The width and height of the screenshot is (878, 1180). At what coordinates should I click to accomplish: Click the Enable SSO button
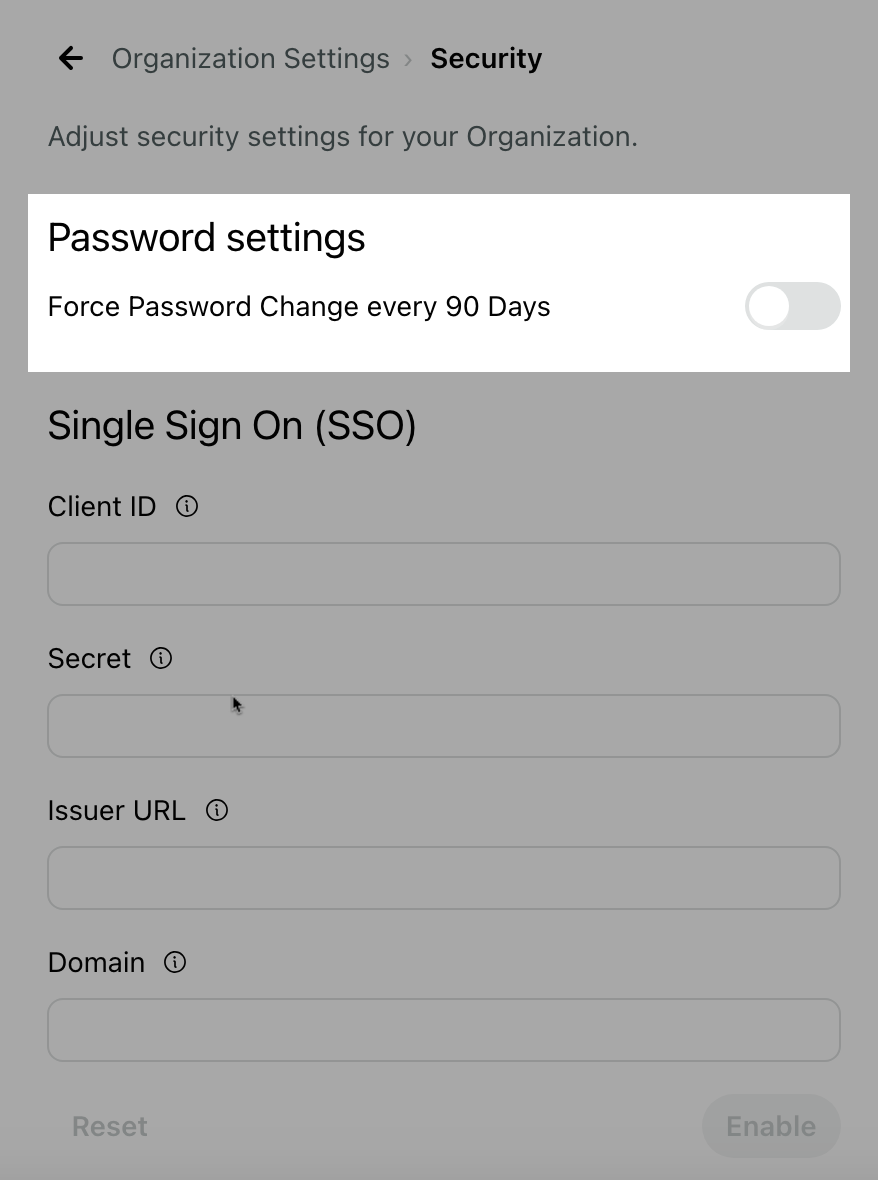coord(771,1127)
